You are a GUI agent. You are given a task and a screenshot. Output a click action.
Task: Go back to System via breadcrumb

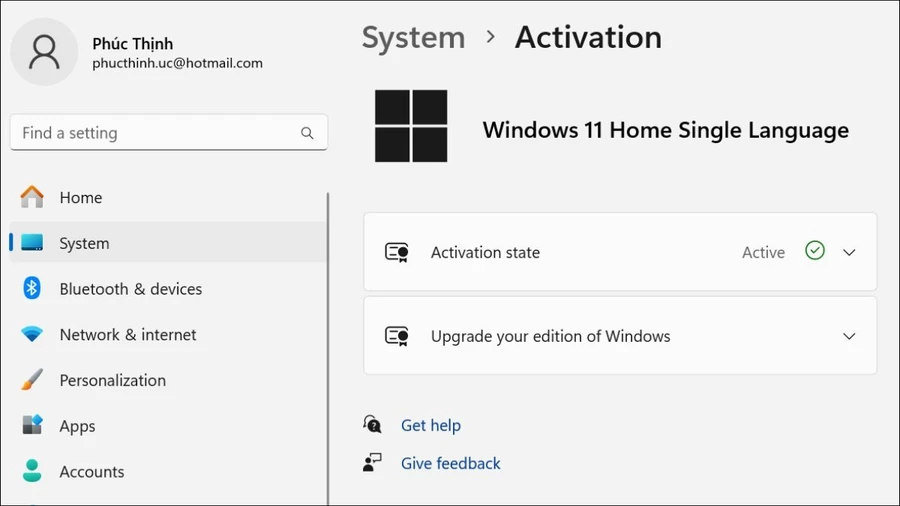point(413,38)
